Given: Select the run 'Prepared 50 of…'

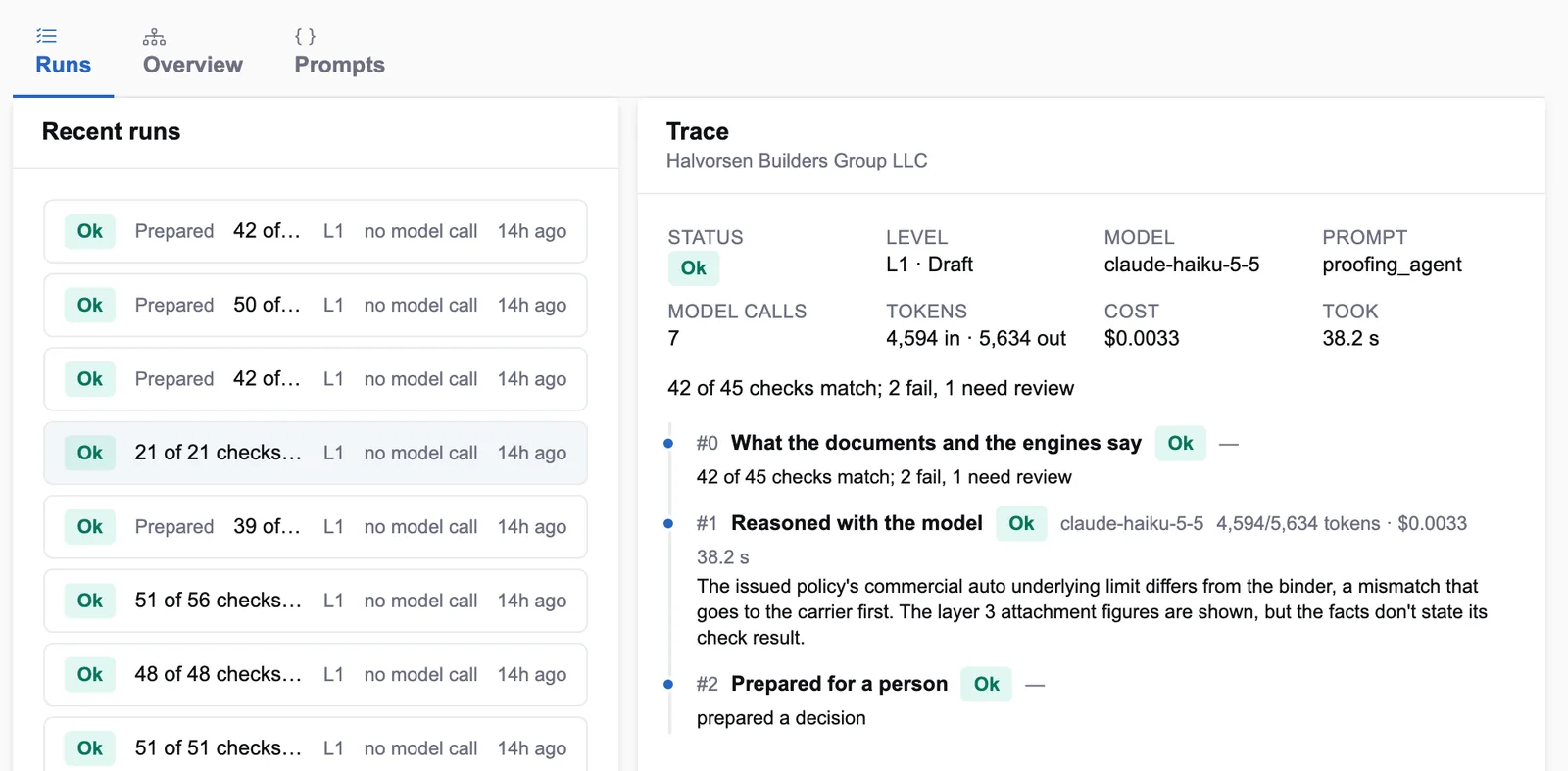Looking at the screenshot, I should [x=316, y=305].
